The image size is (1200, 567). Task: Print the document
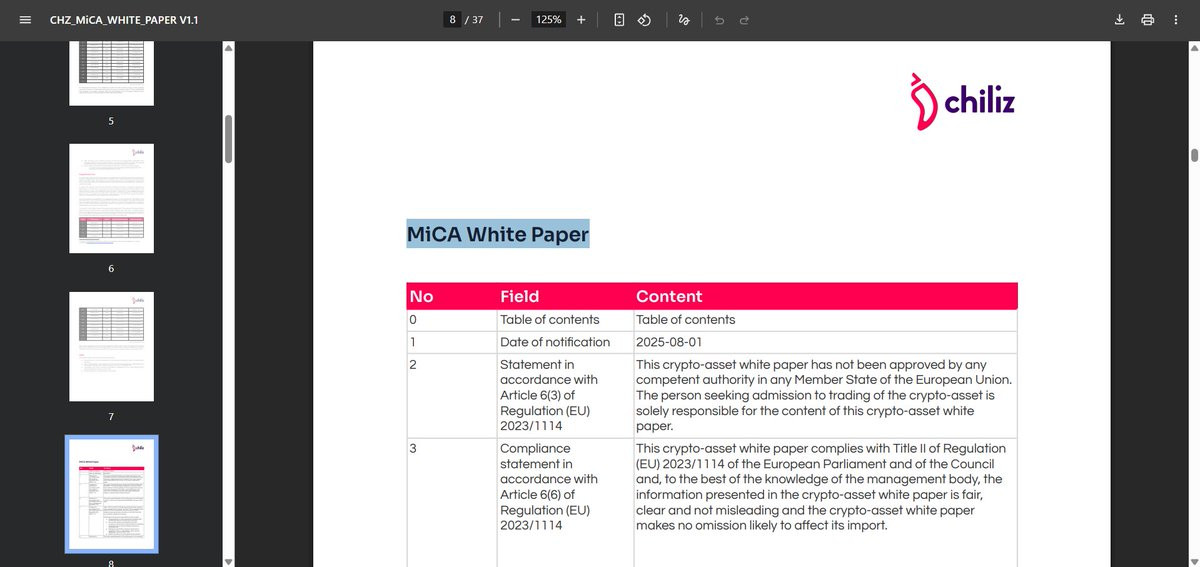point(1148,19)
